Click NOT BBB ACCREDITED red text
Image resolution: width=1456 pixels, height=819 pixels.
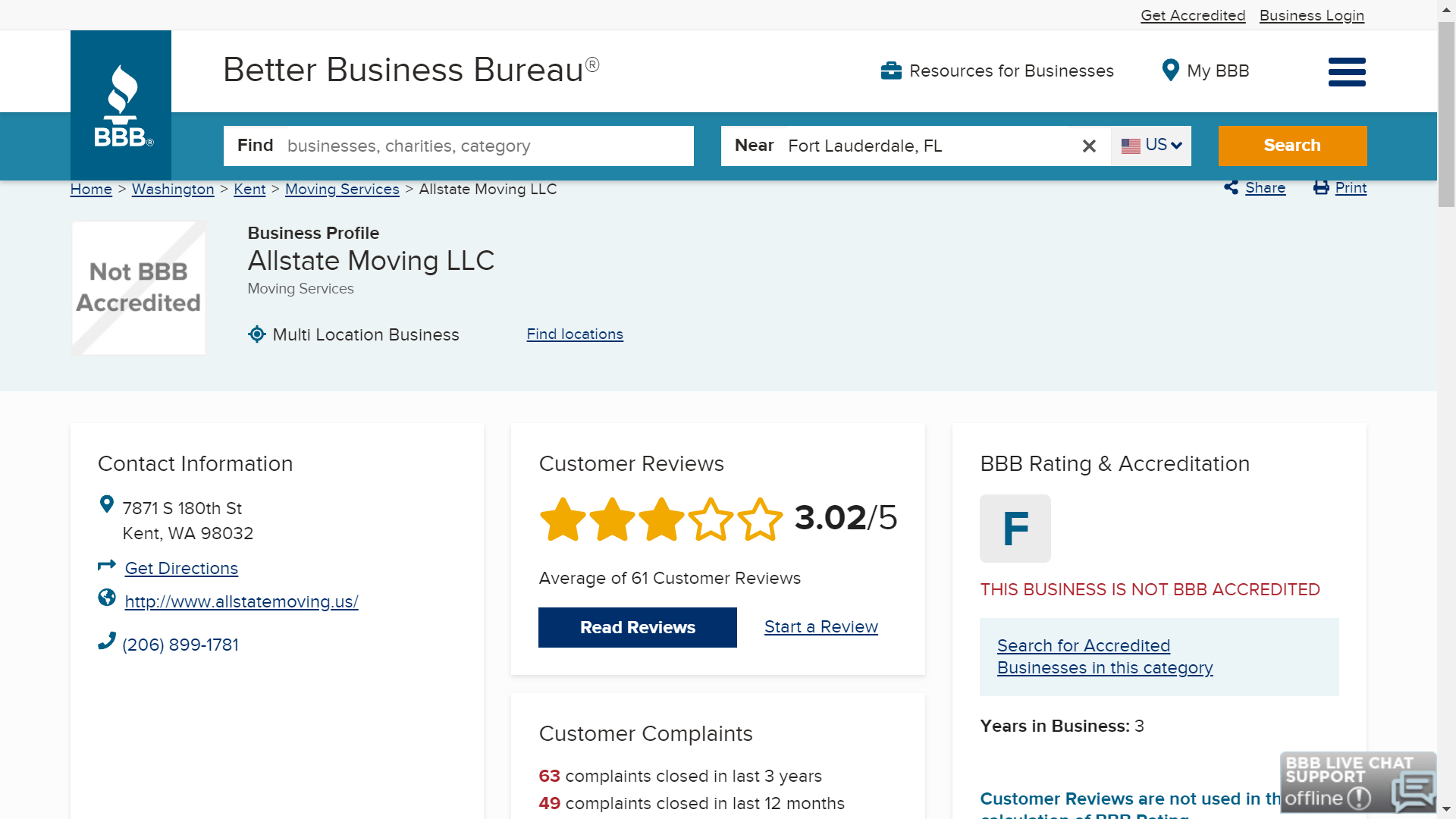[1150, 589]
